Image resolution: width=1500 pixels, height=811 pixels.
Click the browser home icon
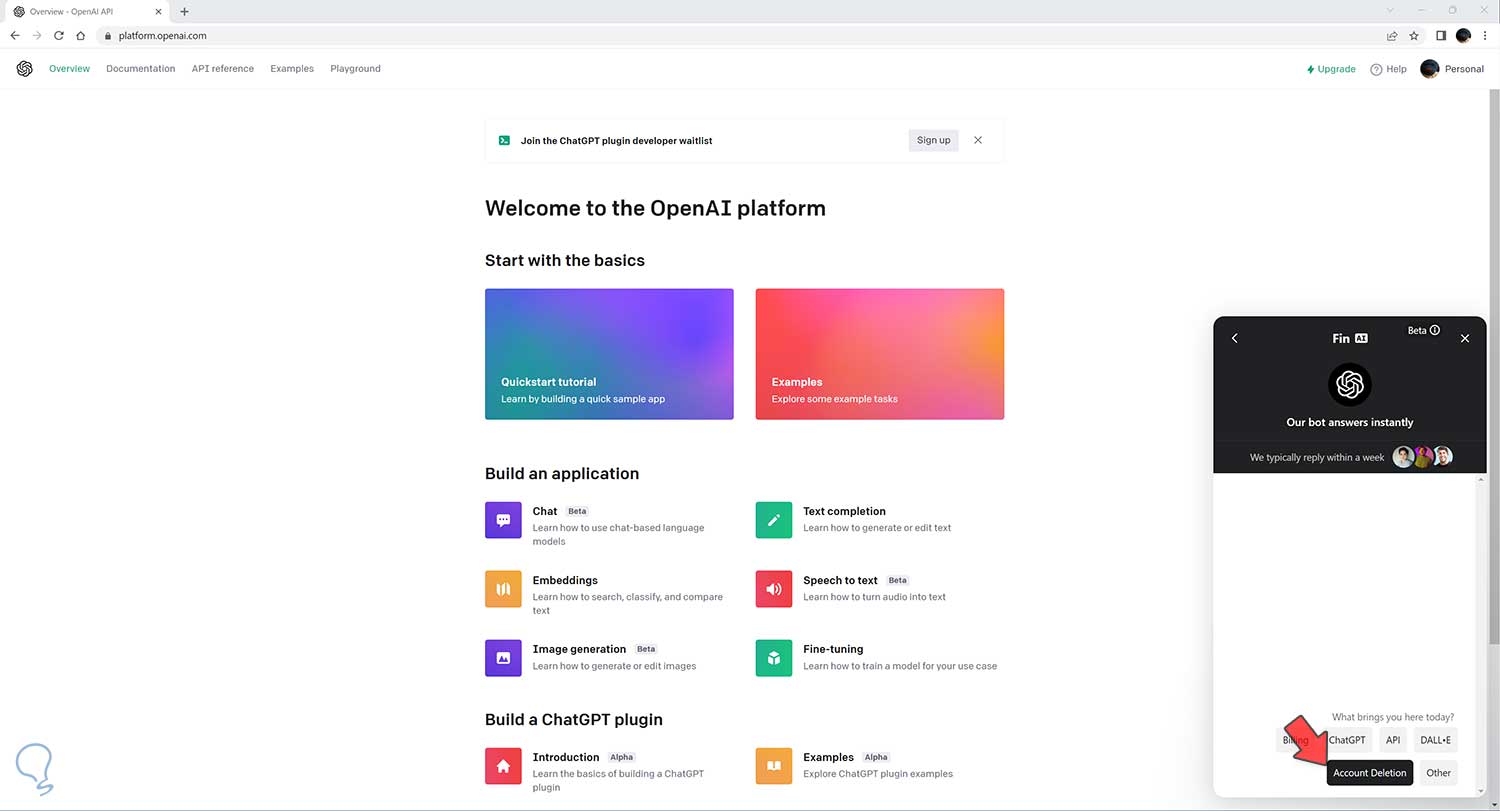click(81, 35)
